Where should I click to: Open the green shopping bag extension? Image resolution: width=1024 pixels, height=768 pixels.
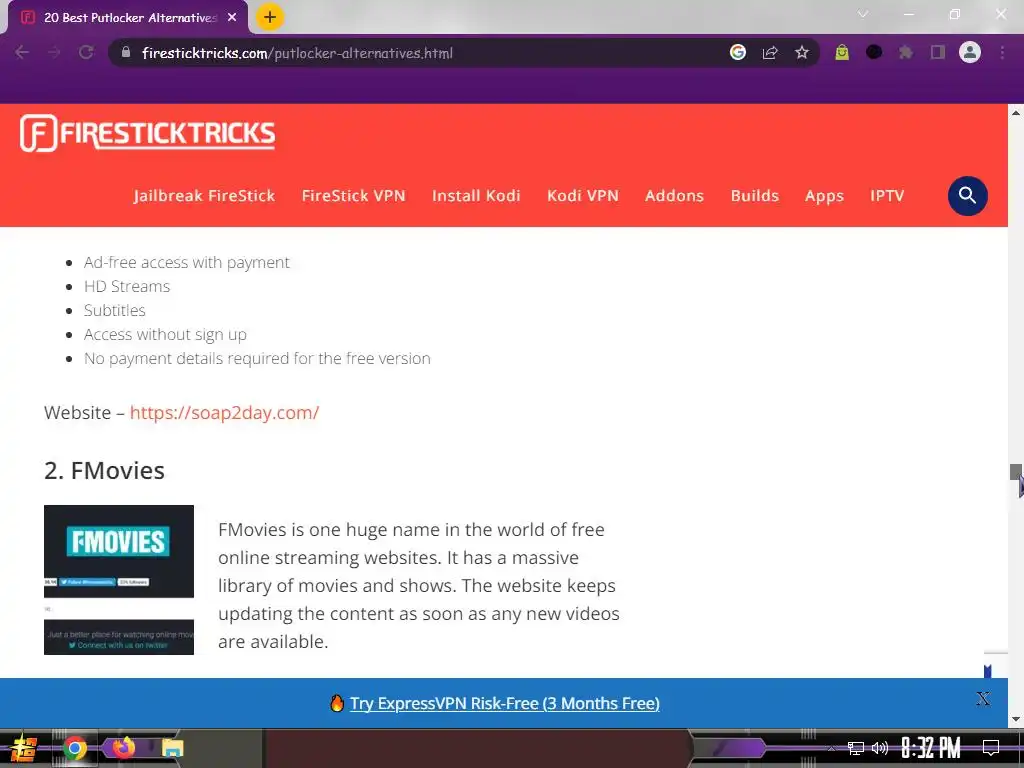coord(842,52)
